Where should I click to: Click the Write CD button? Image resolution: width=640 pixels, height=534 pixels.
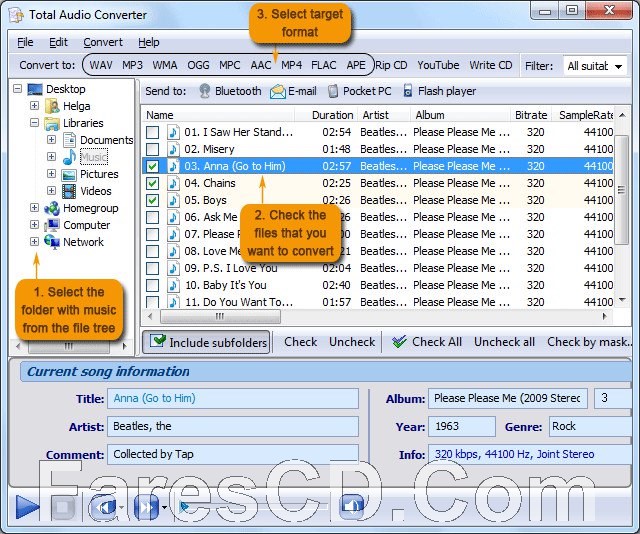[x=491, y=65]
